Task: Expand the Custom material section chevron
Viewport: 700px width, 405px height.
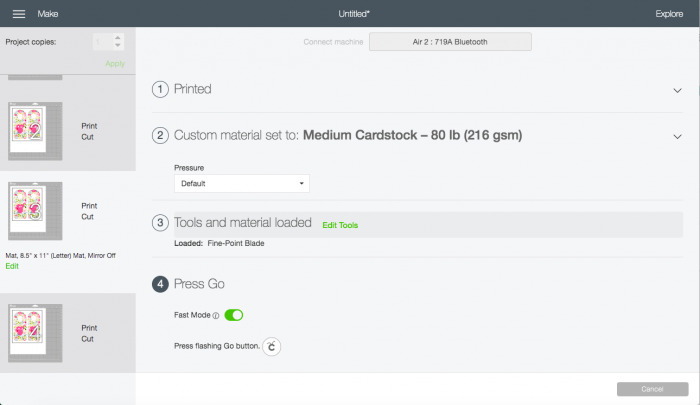Action: click(x=677, y=137)
